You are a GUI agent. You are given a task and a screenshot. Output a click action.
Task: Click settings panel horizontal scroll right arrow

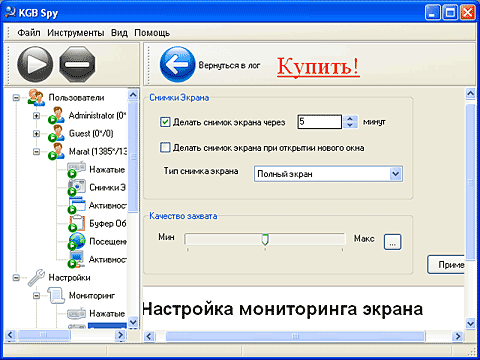pyautogui.click(x=458, y=336)
